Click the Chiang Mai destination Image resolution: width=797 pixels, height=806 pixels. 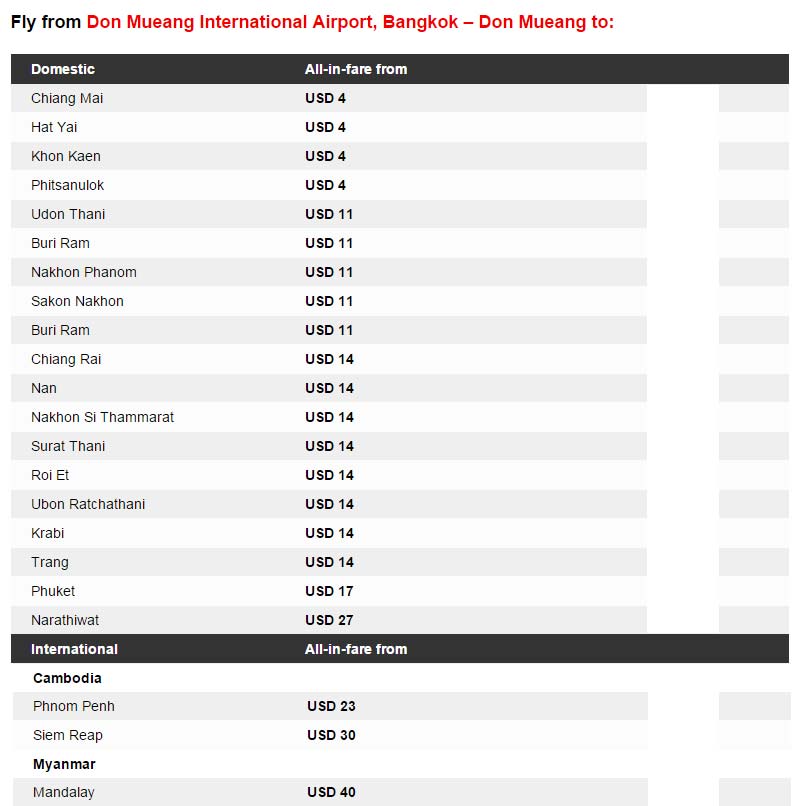coord(67,98)
